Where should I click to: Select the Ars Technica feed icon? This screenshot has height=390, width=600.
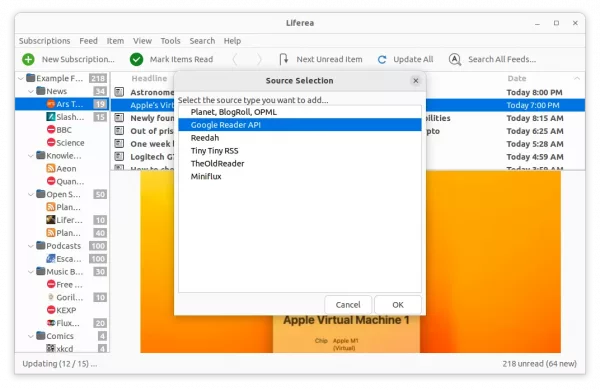pos(51,104)
